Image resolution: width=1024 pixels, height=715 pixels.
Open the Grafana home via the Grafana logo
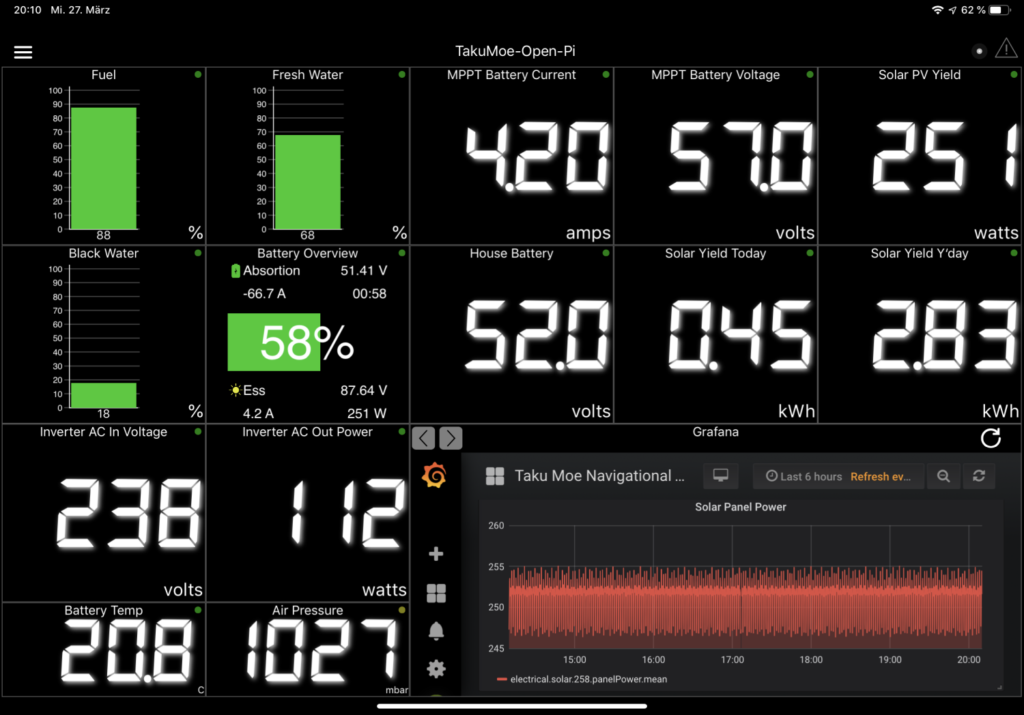[x=435, y=473]
